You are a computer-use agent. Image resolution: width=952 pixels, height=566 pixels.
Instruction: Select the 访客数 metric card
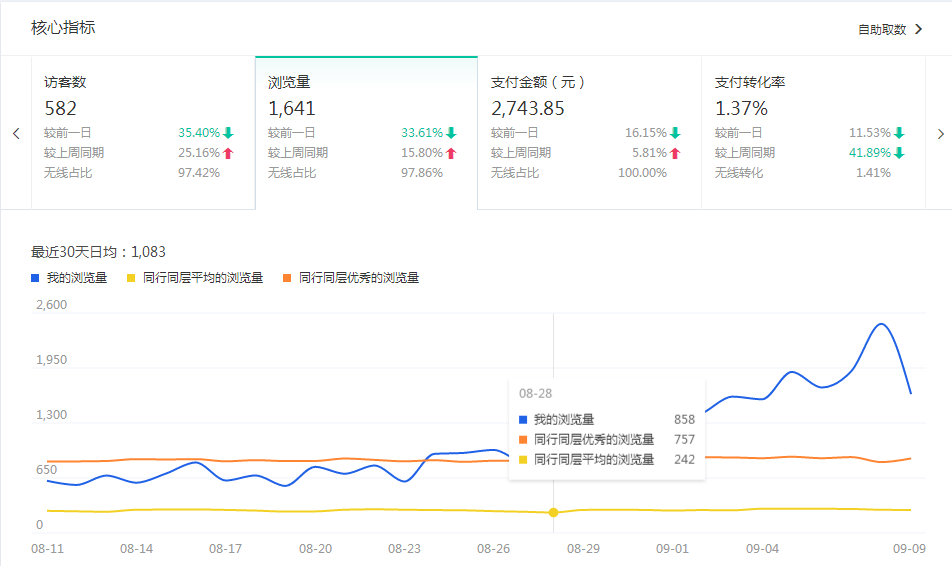(x=143, y=132)
